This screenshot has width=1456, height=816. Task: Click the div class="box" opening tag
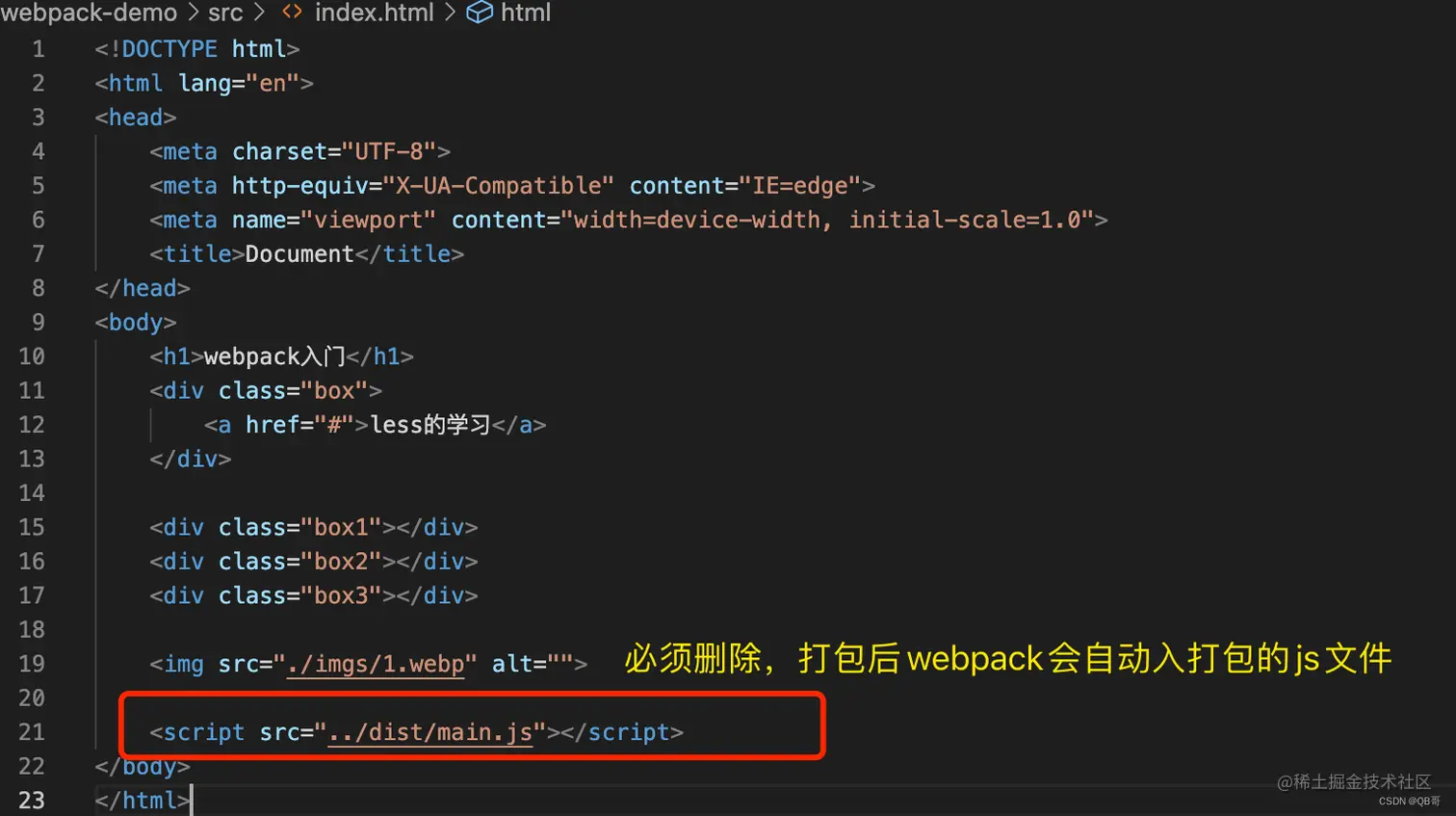(266, 391)
